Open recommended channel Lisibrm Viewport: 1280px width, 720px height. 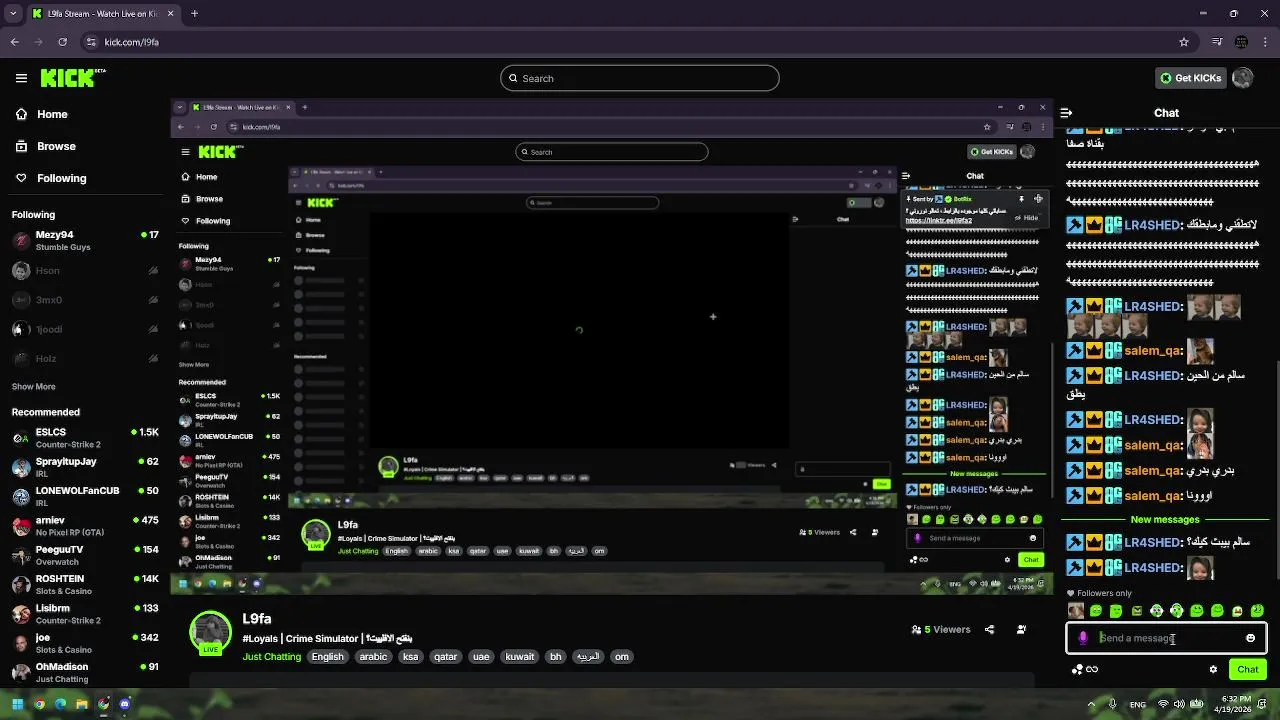click(85, 613)
